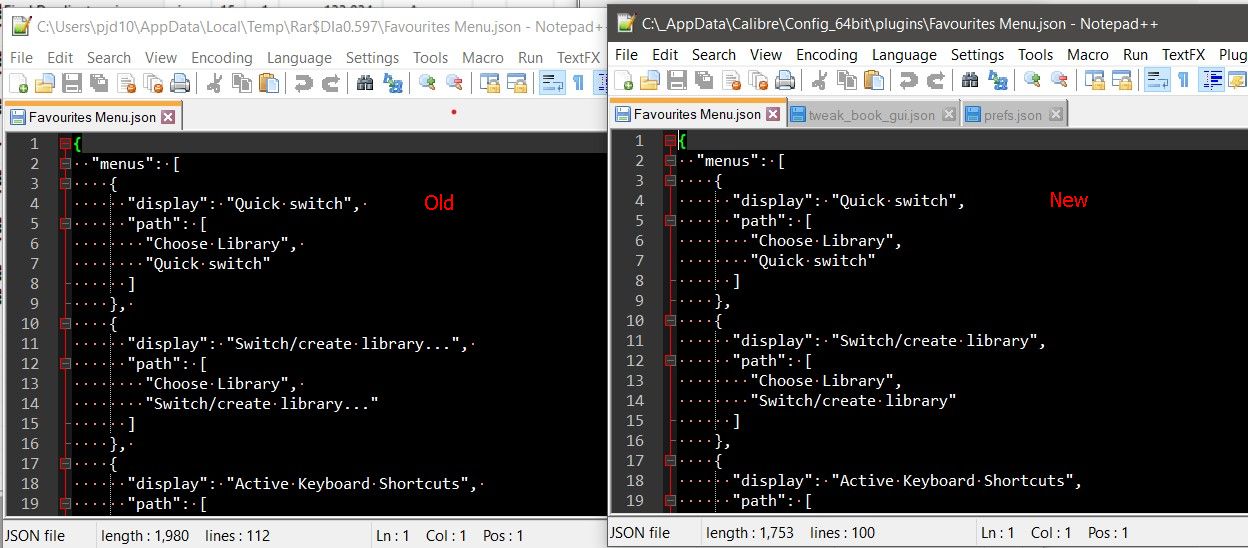
Task: Collapse line 5 "path" fold in Old window
Action: click(x=65, y=224)
